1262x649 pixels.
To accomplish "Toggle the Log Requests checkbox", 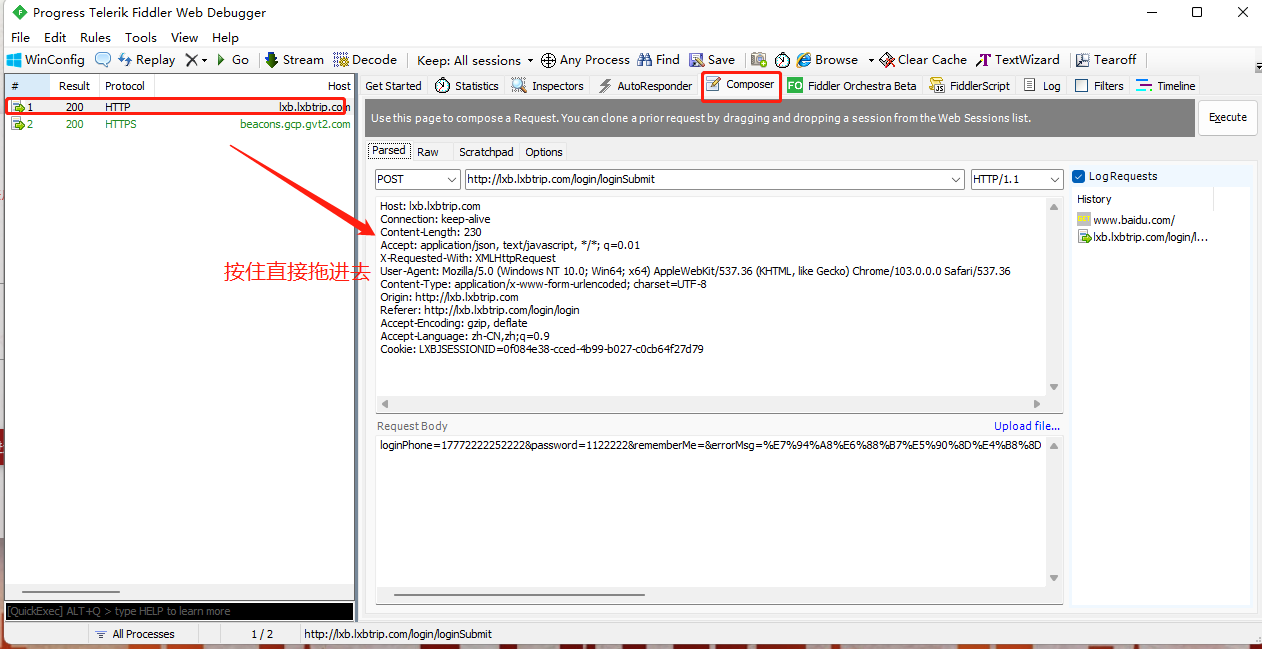I will pos(1078,177).
